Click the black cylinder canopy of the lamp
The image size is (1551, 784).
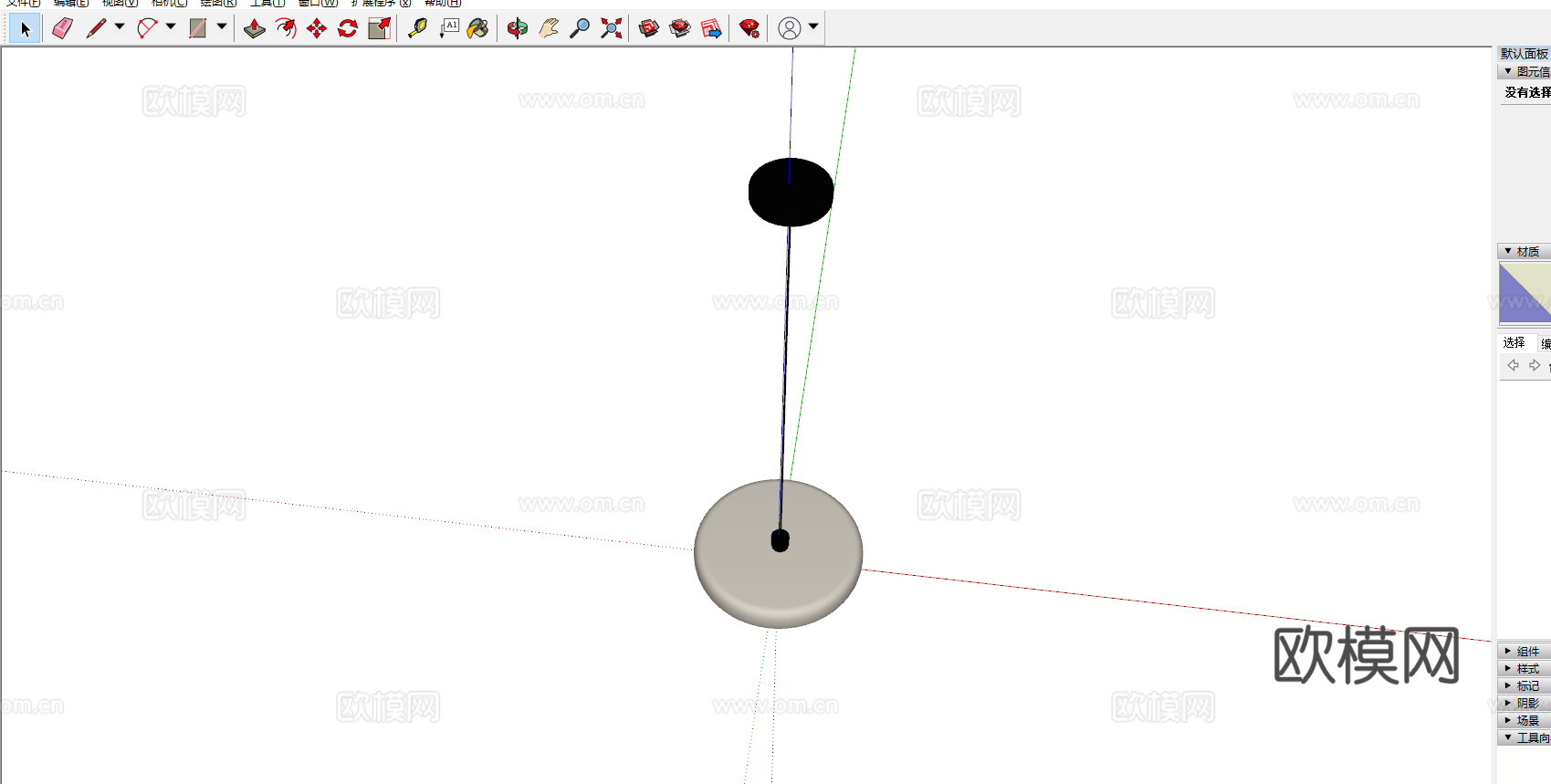[791, 192]
